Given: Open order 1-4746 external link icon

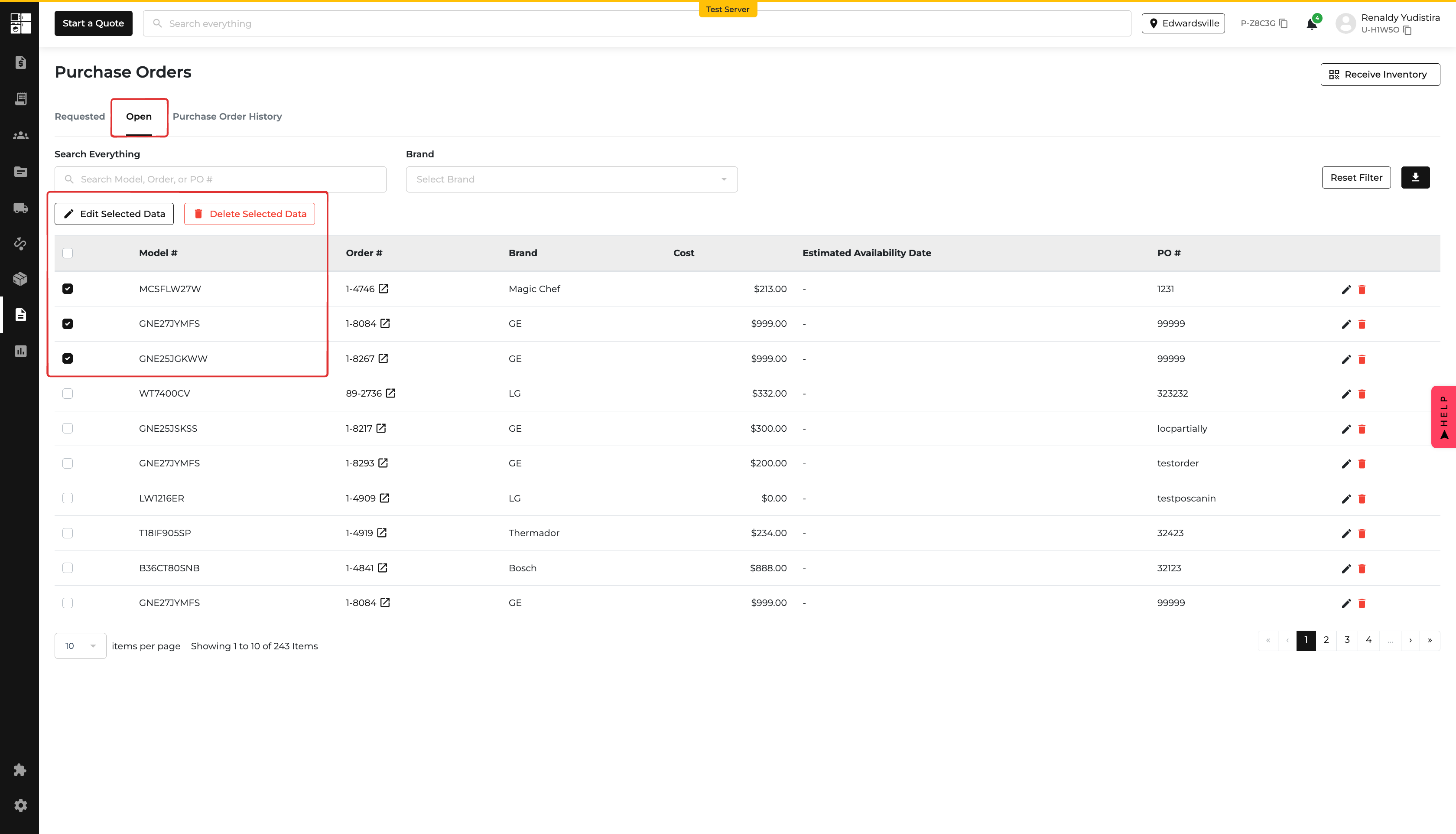Looking at the screenshot, I should point(383,289).
